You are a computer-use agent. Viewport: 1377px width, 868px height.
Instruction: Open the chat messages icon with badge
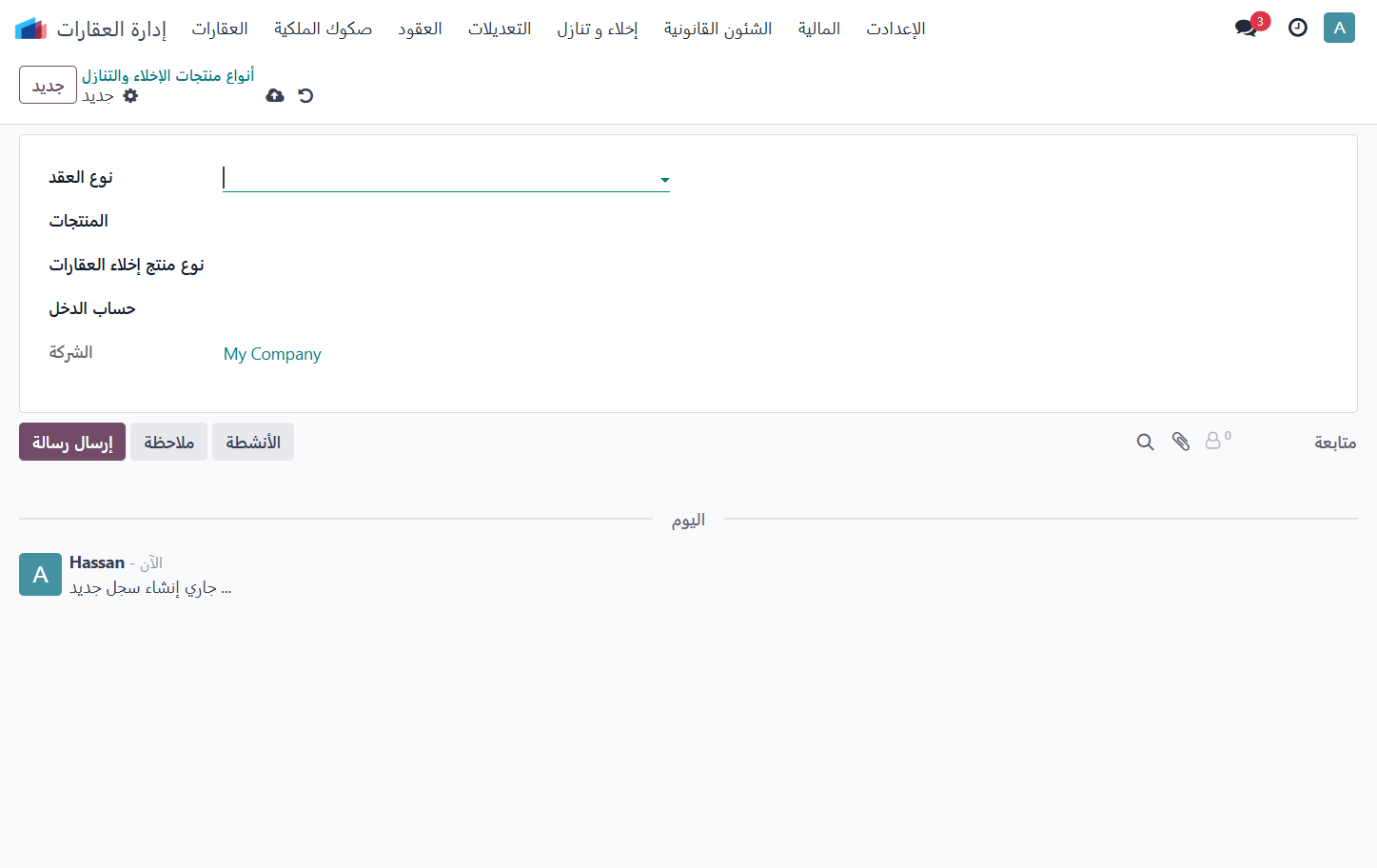pyautogui.click(x=1247, y=28)
